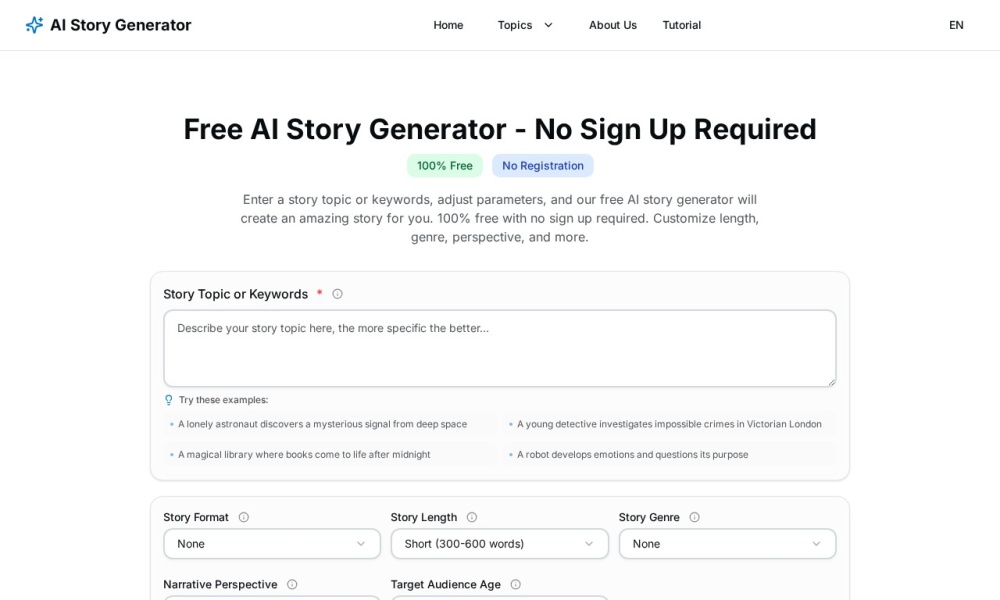Click into the story topic text area
1000x600 pixels.
pos(499,348)
